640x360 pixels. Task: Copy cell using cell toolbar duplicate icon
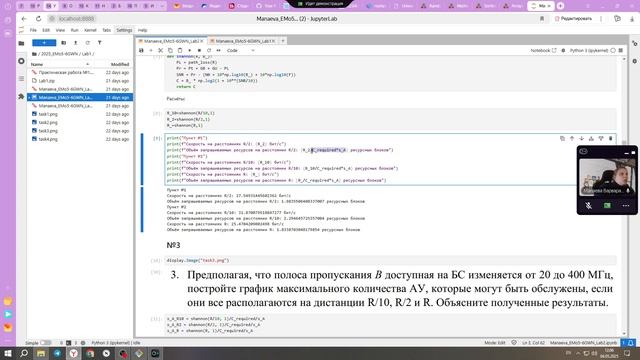pos(562,138)
